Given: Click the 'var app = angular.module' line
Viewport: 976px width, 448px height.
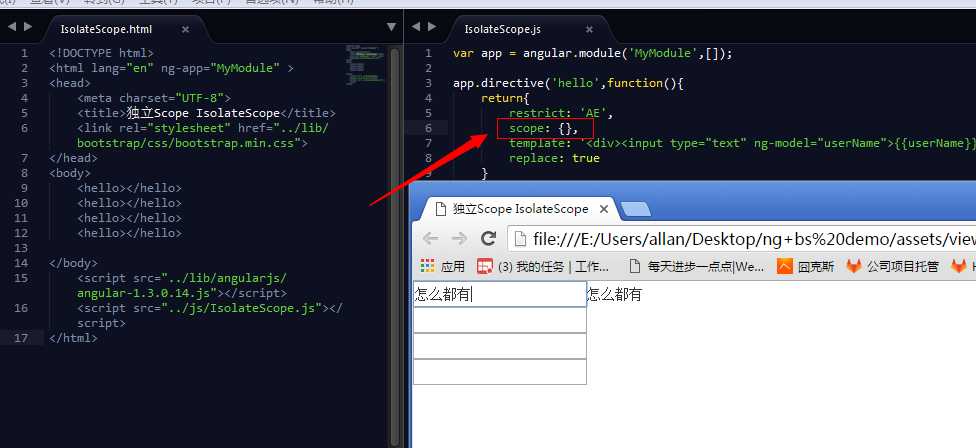Looking at the screenshot, I should (x=593, y=53).
